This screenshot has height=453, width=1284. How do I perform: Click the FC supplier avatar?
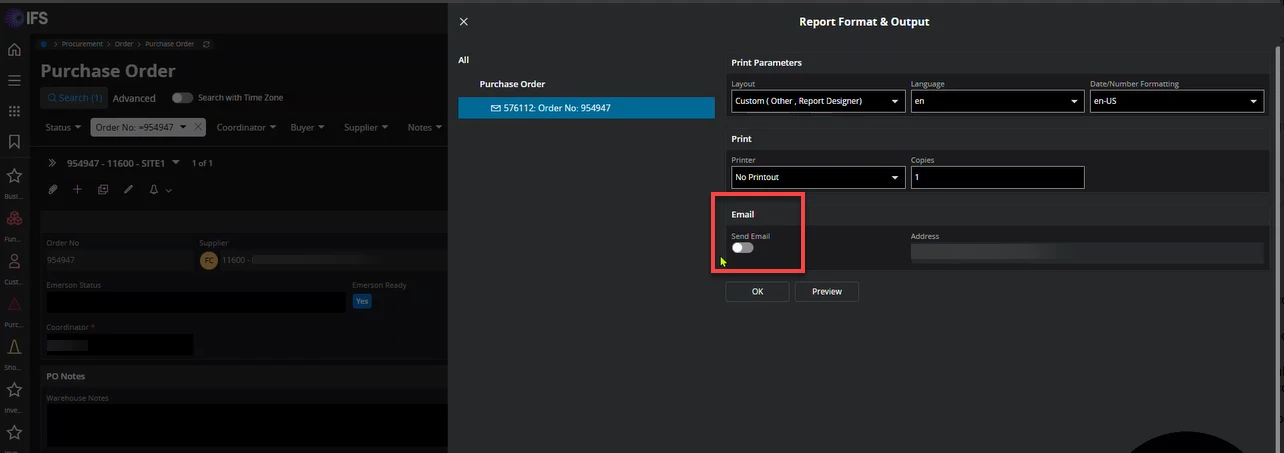point(209,260)
